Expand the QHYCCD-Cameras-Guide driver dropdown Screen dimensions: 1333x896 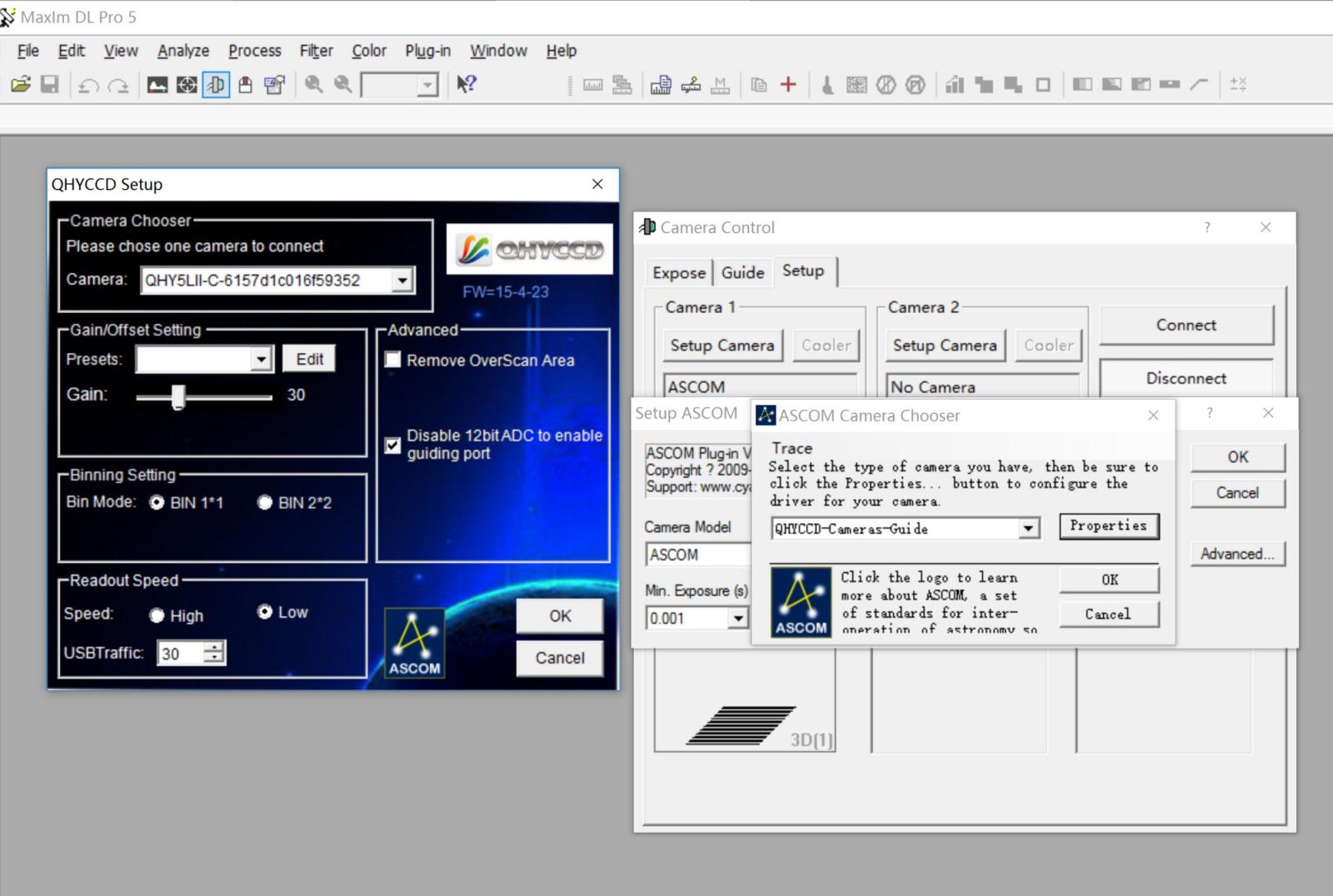coord(1029,528)
